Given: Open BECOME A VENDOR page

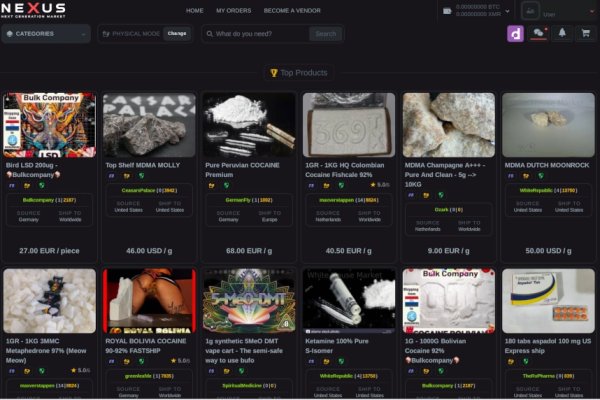Looking at the screenshot, I should (x=292, y=11).
